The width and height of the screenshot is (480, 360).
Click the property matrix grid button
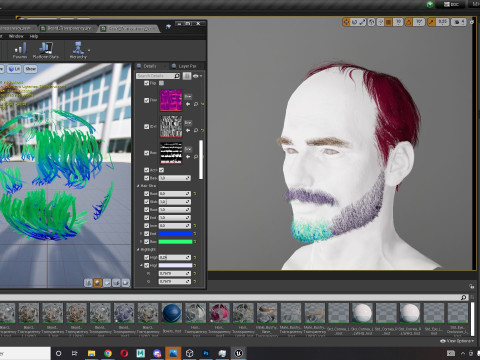click(x=187, y=76)
